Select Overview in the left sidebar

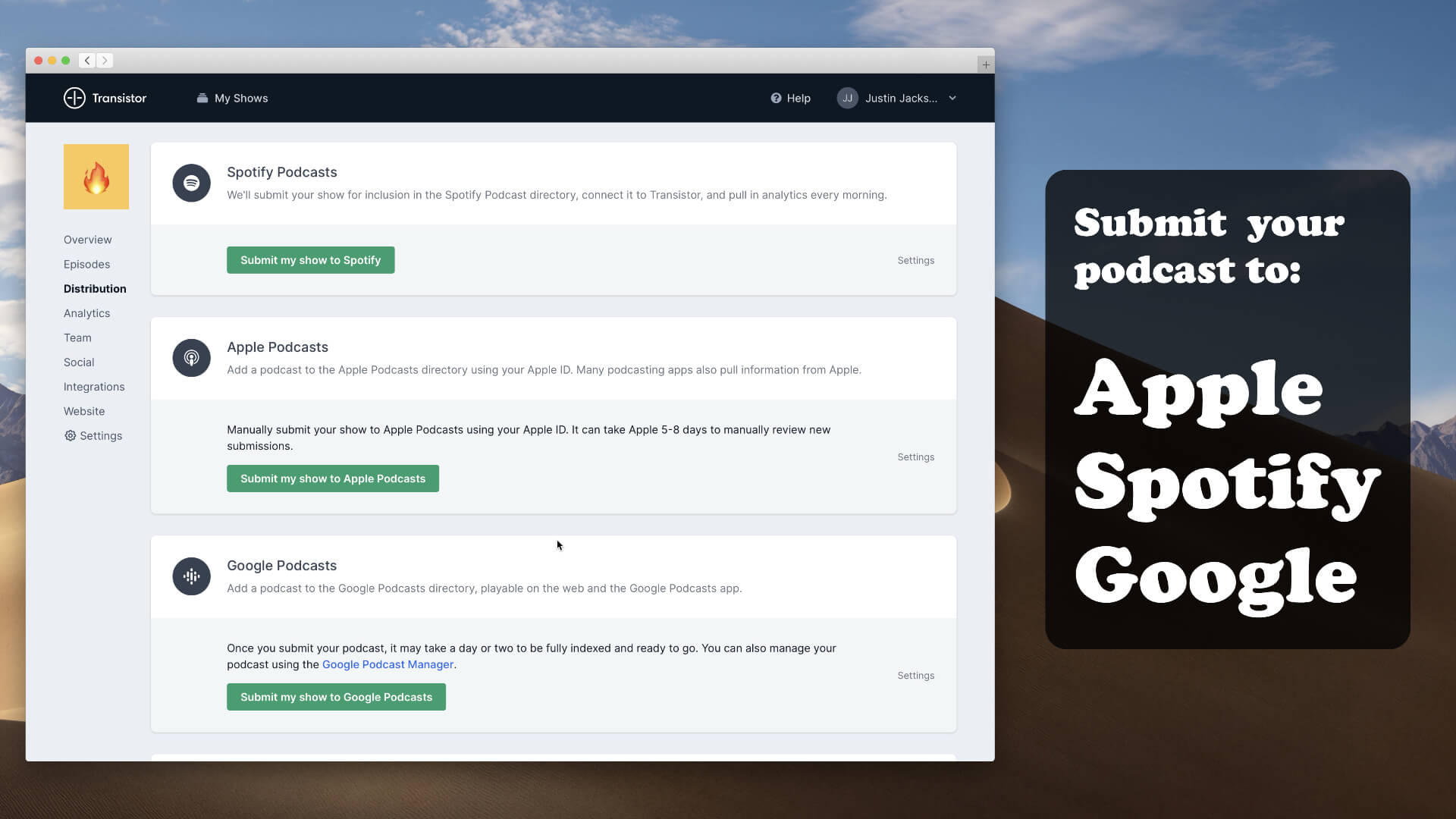[88, 239]
